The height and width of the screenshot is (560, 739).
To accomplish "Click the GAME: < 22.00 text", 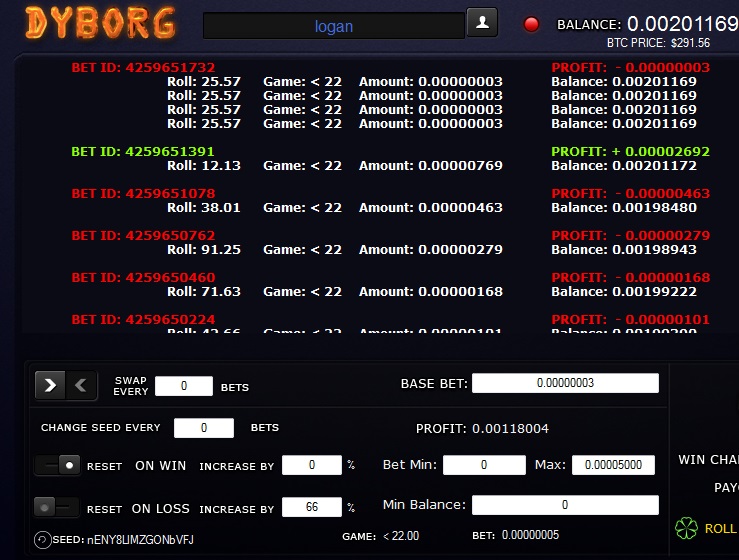I will click(x=380, y=536).
